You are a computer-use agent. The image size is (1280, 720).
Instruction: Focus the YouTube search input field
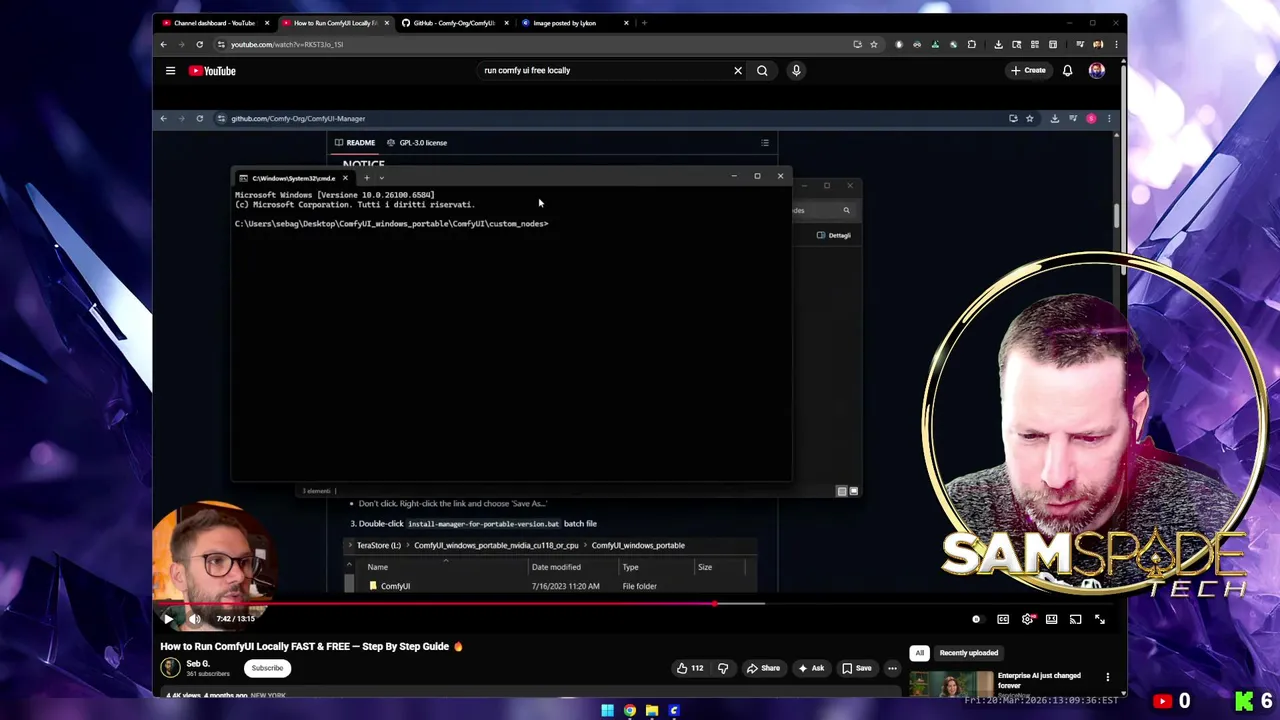tap(603, 71)
